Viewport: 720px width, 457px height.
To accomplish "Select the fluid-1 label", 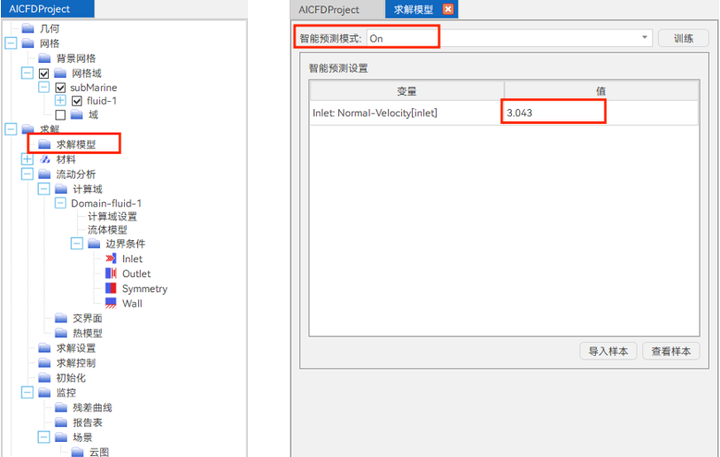I will point(101,101).
